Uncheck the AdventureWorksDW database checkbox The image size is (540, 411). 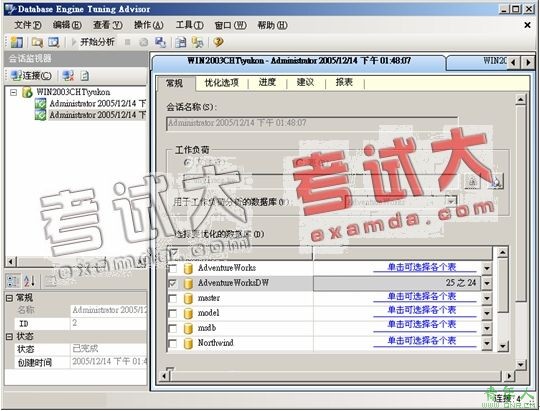(x=173, y=283)
